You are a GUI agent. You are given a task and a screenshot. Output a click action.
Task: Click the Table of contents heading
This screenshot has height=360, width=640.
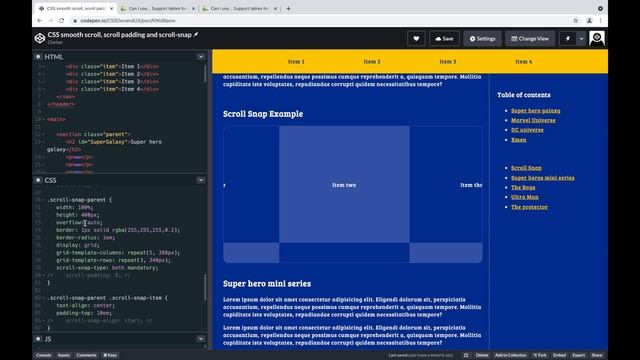(x=524, y=95)
